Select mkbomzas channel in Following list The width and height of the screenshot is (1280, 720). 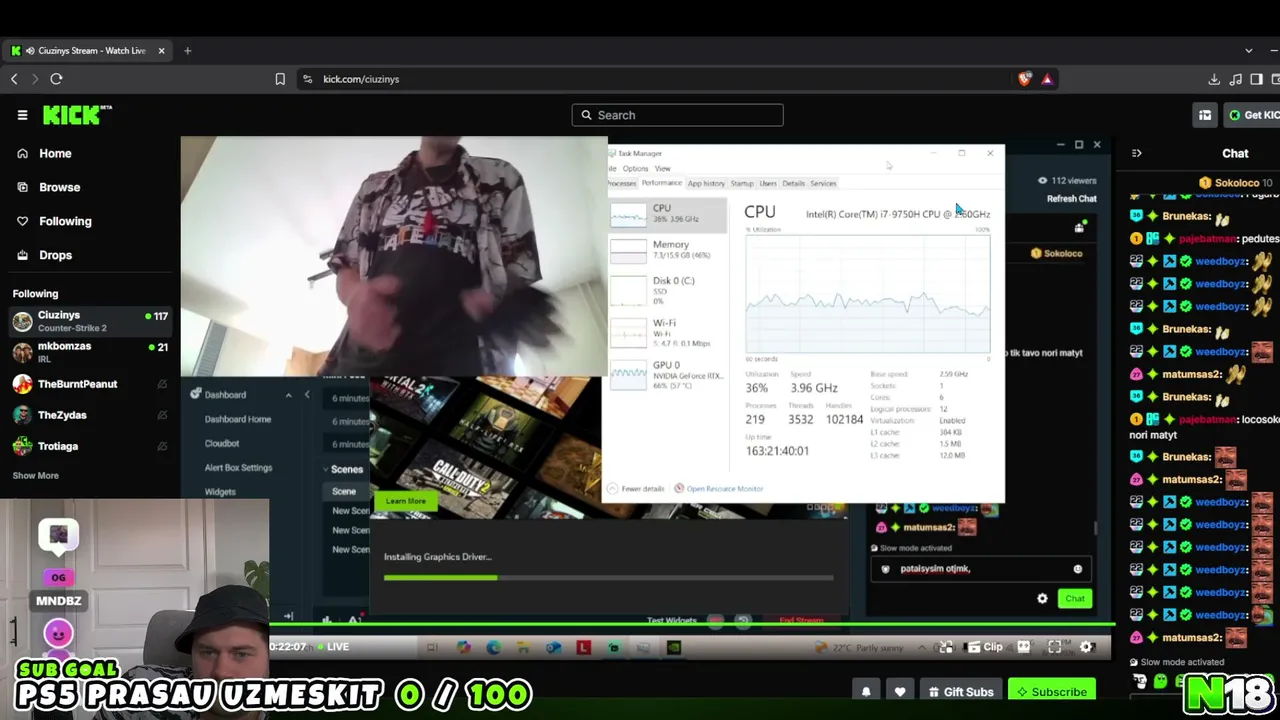pos(90,352)
